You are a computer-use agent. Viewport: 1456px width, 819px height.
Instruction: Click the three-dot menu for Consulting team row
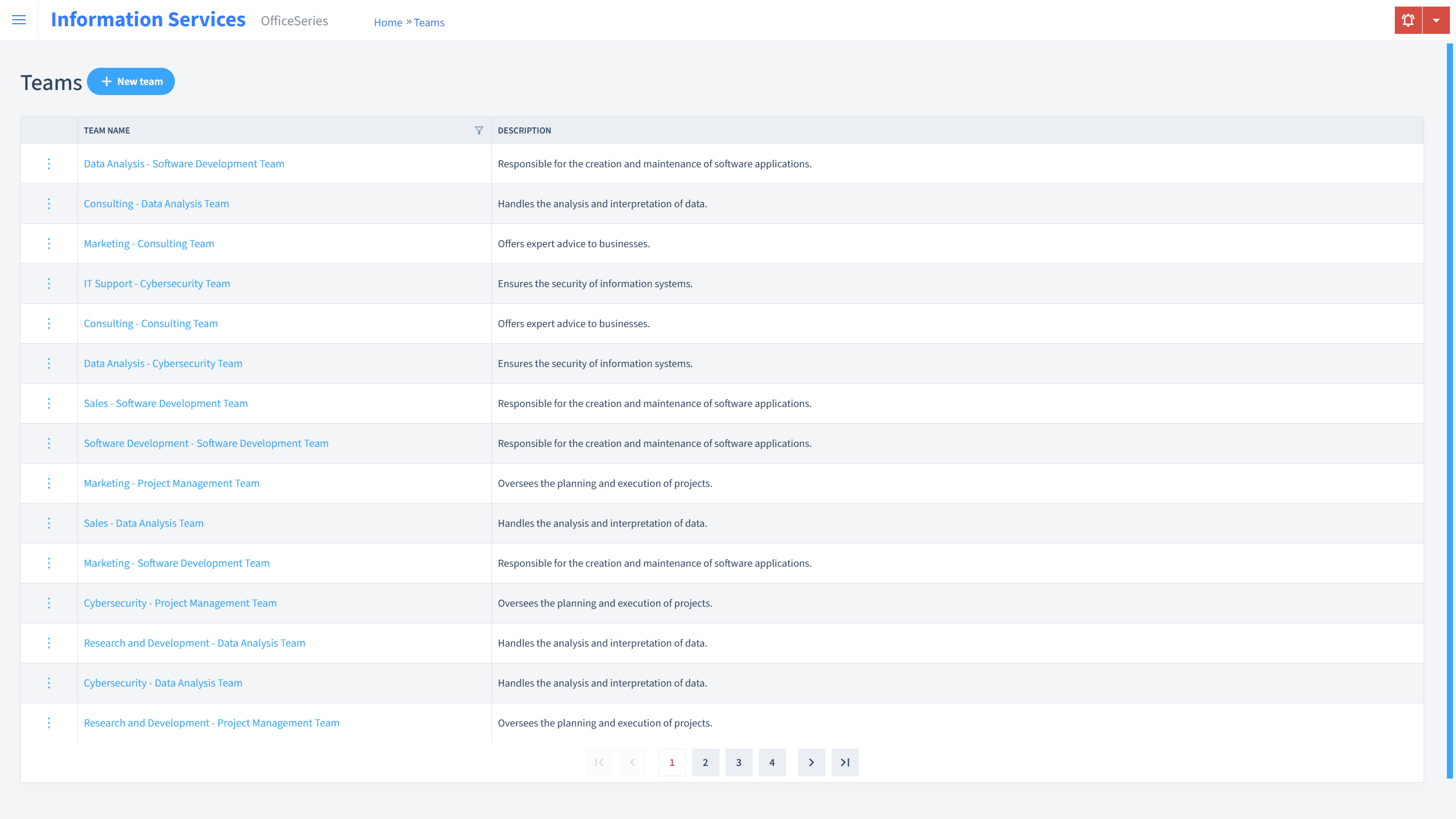(x=49, y=323)
